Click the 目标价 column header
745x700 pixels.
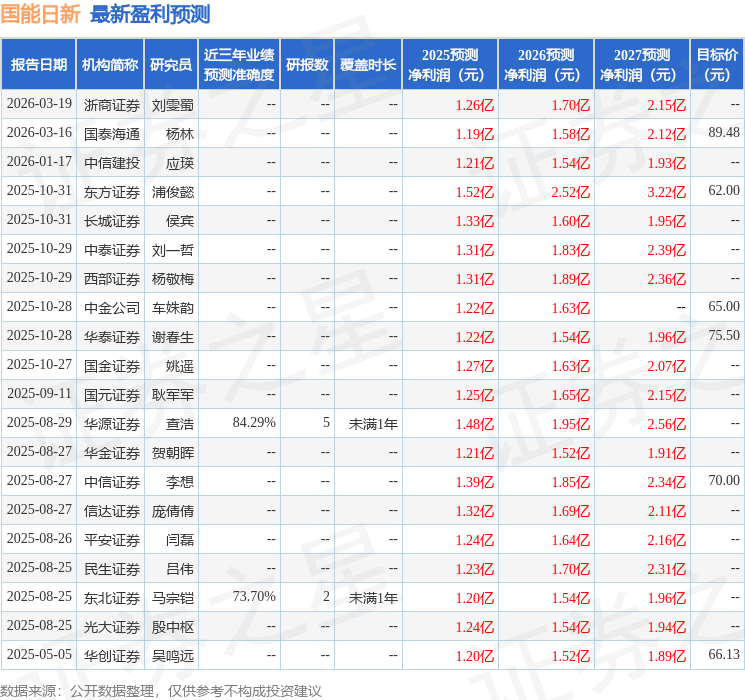(716, 65)
